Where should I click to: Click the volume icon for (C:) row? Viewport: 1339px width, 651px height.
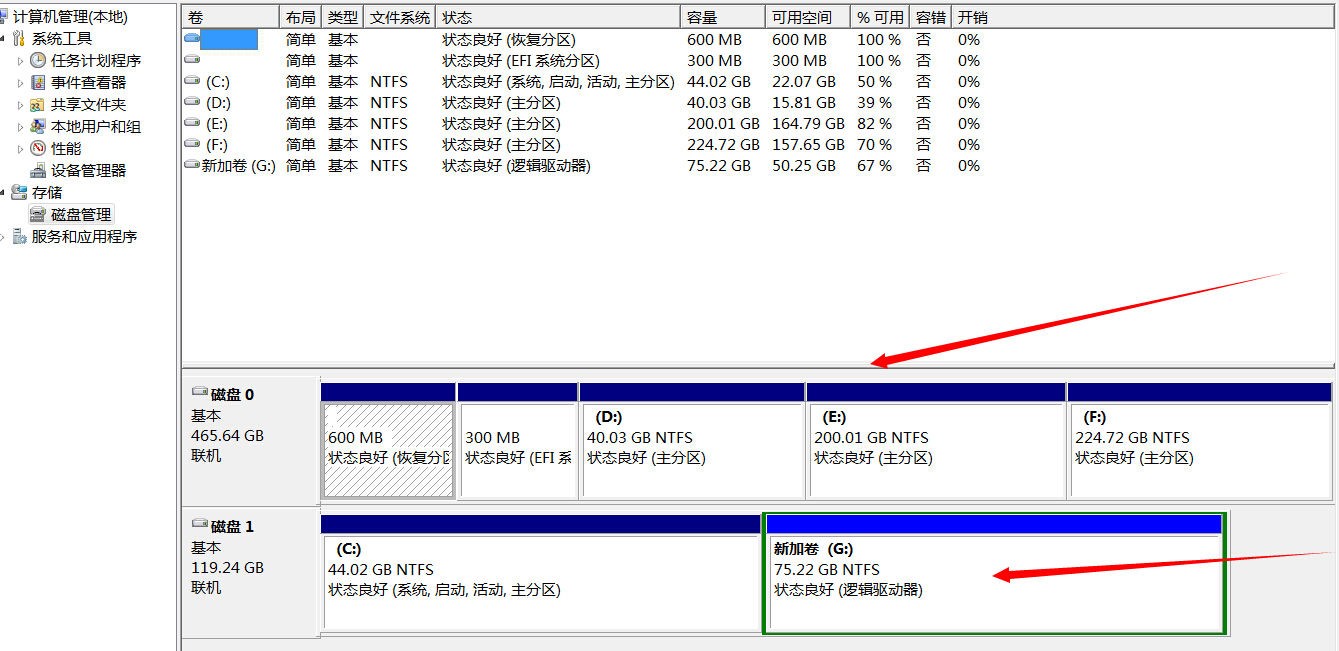[x=192, y=82]
